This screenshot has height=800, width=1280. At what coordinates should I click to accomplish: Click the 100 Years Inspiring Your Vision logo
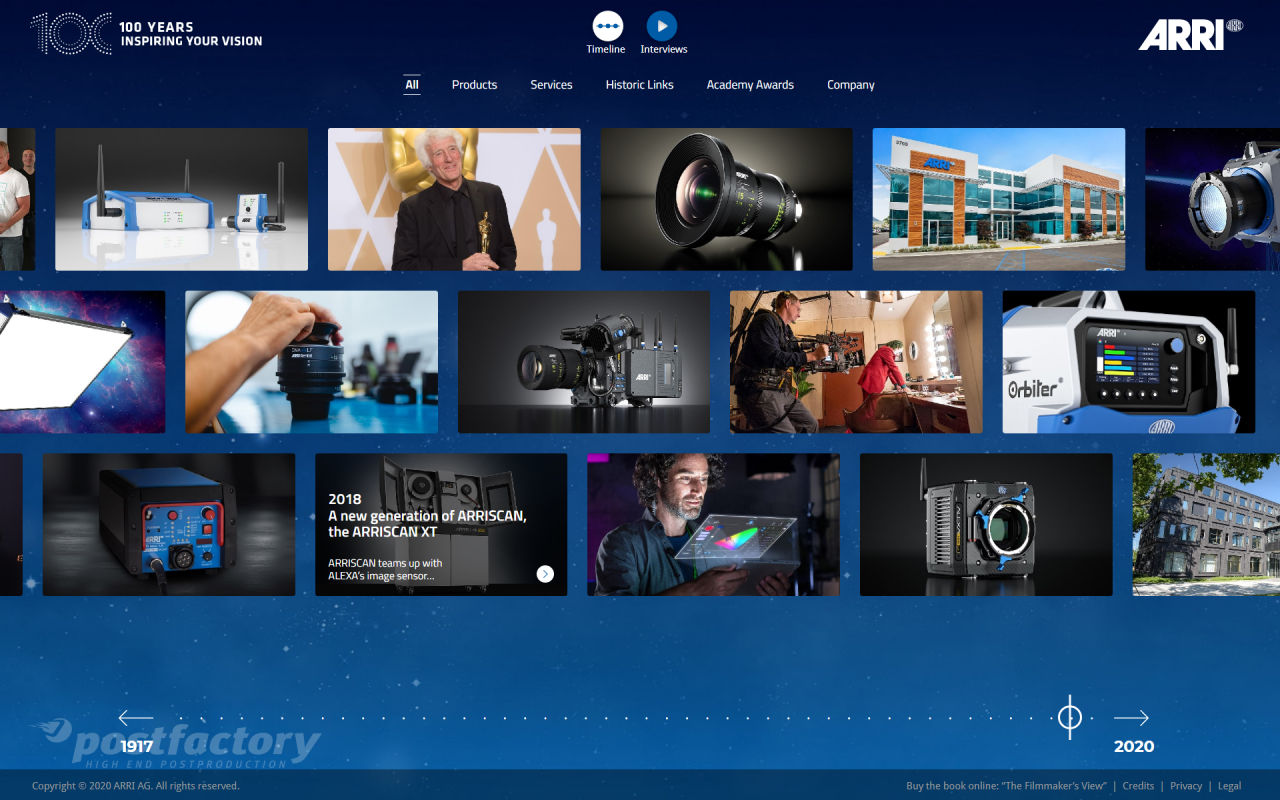coord(147,34)
